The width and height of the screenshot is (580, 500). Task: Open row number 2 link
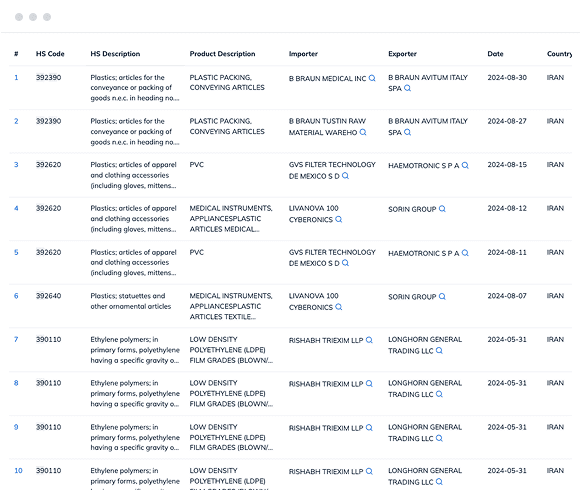coord(16,121)
